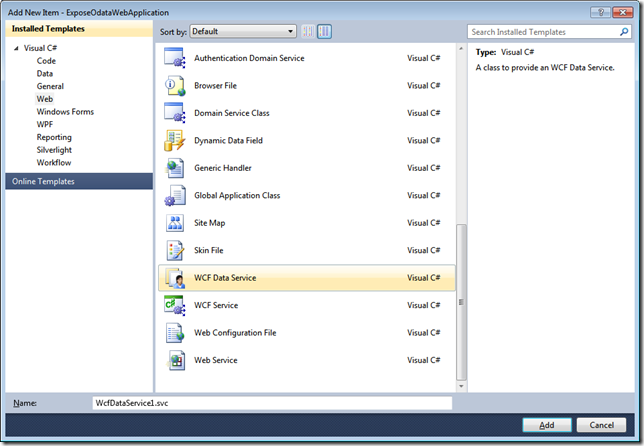Click Visual C# label in Web Service row
644x446 pixels.
click(x=423, y=360)
